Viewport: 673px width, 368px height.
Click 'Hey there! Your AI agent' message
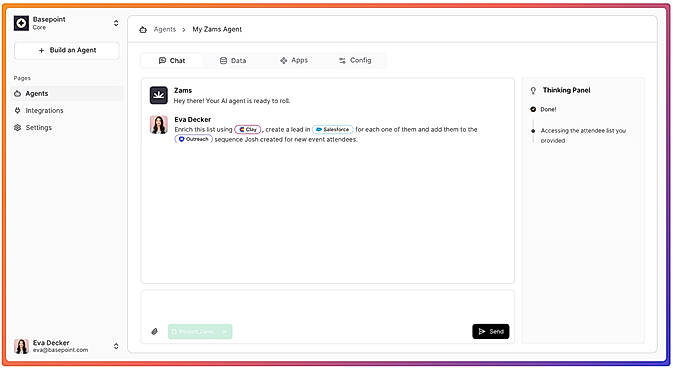[232, 101]
